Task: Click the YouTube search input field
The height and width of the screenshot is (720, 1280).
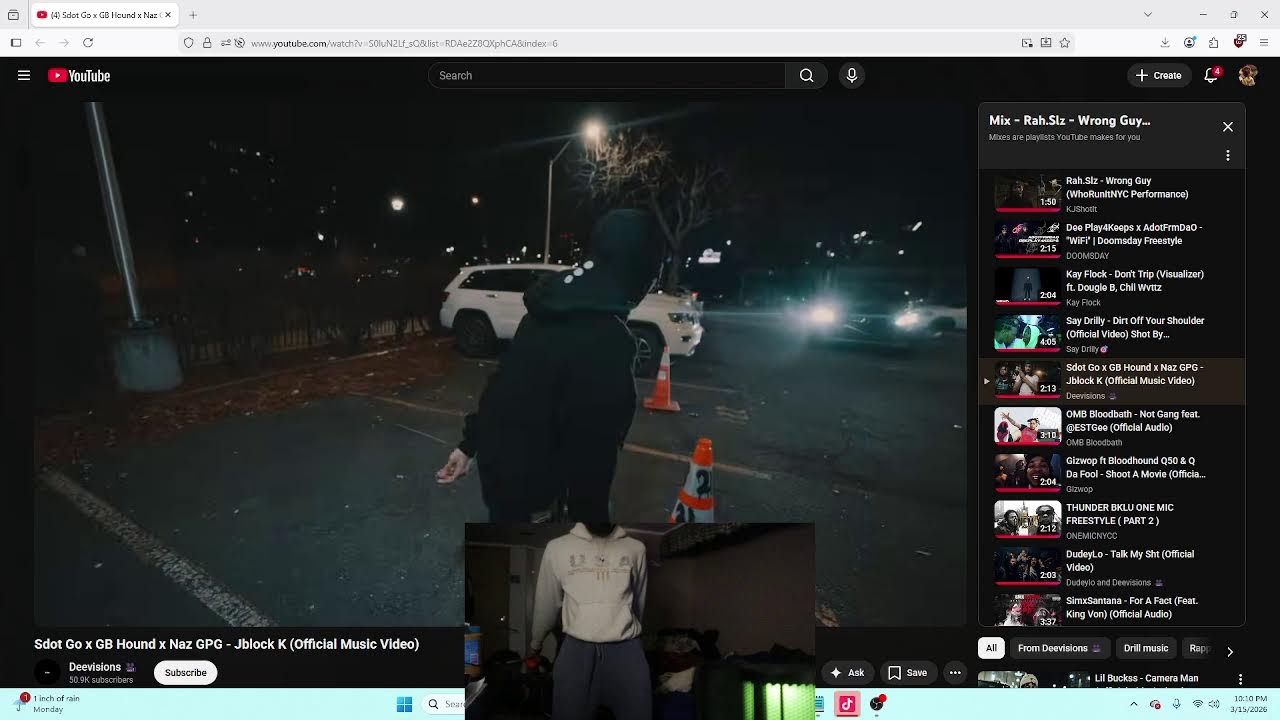Action: [x=607, y=75]
